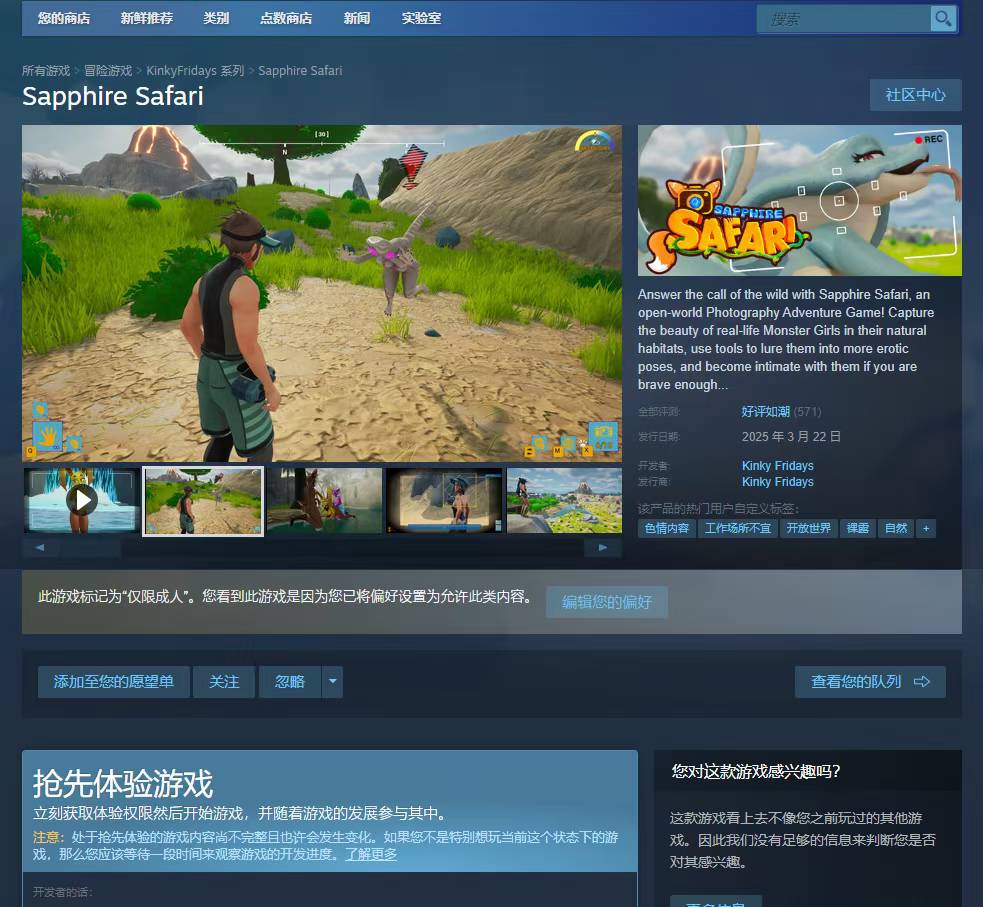Select the dark camera-view screenshot thumbnail
The width and height of the screenshot is (983, 907).
(x=444, y=500)
